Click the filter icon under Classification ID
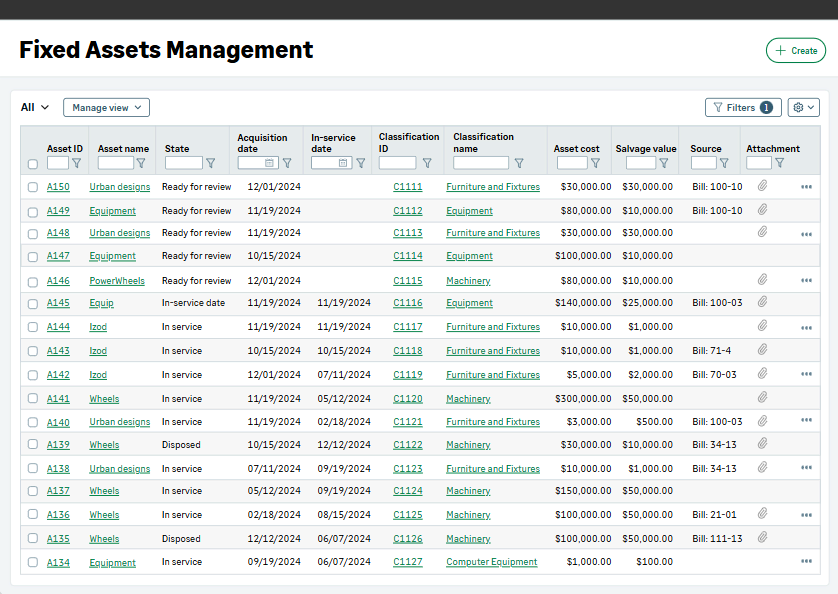The width and height of the screenshot is (838, 594). (x=427, y=163)
